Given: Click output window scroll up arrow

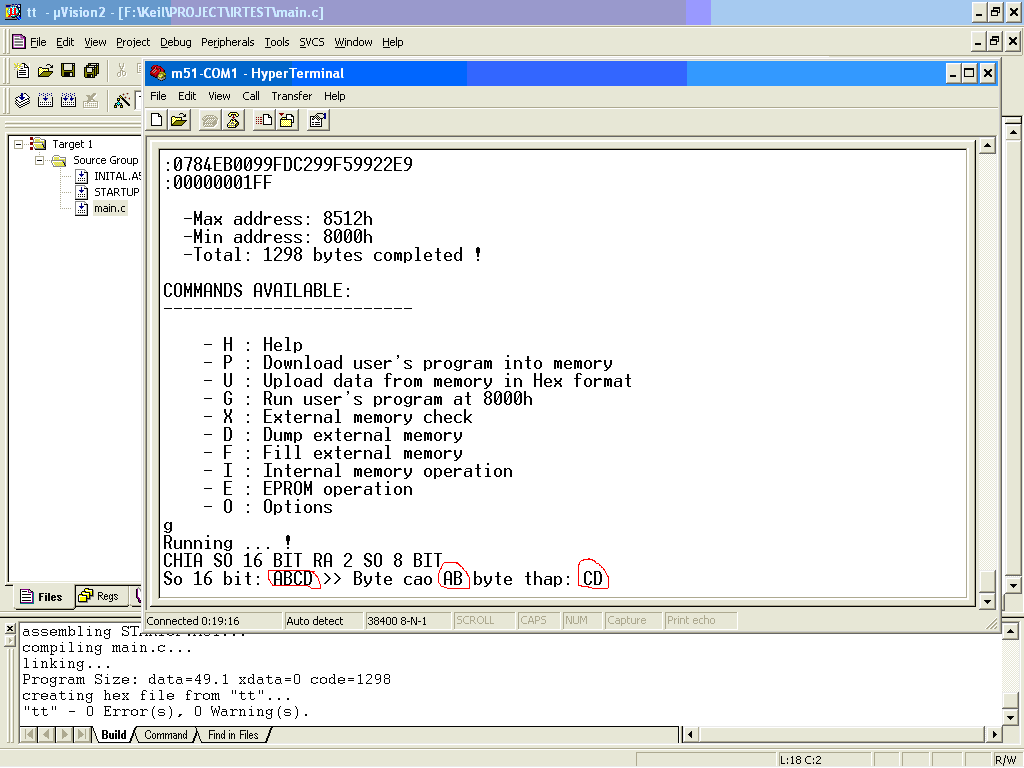Looking at the screenshot, I should [x=1010, y=631].
